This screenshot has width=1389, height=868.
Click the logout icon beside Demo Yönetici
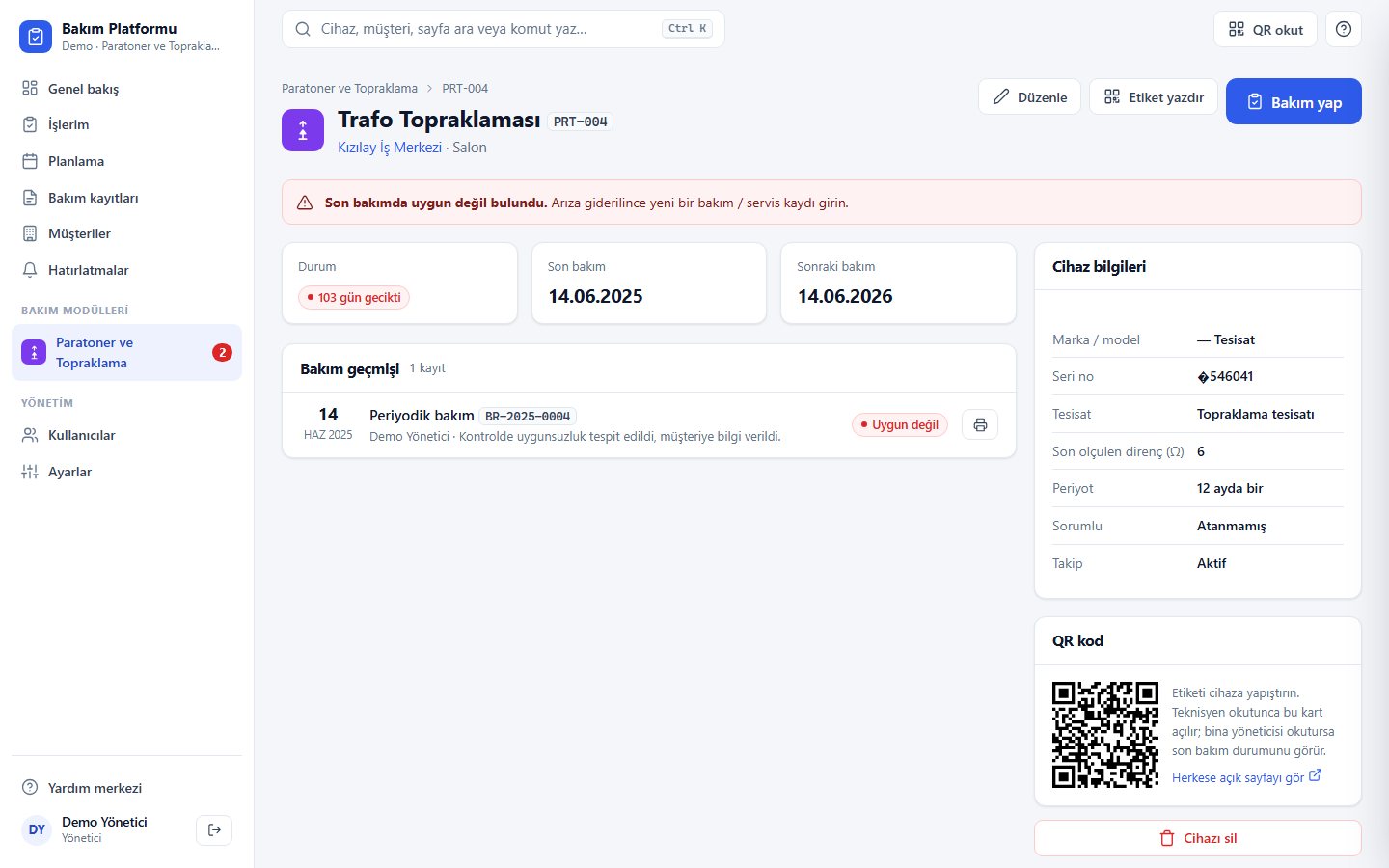tap(214, 829)
